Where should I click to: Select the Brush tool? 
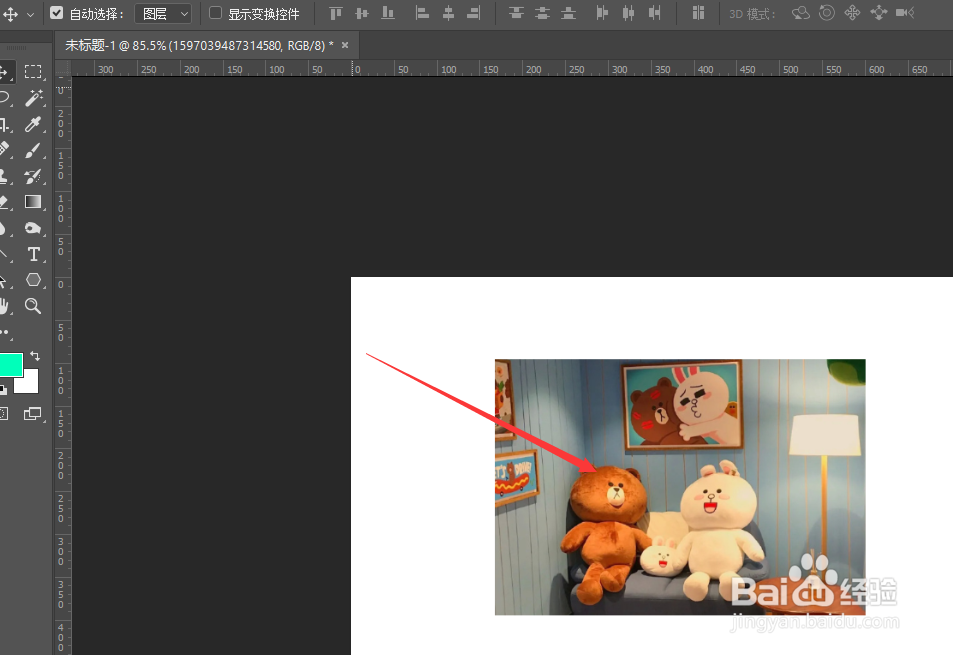click(x=33, y=150)
